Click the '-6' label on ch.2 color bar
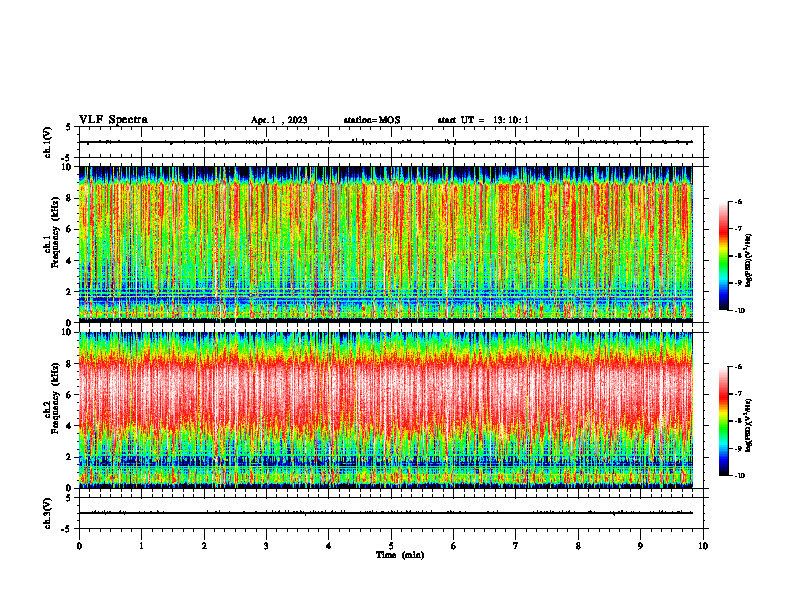The height and width of the screenshot is (612, 792). tap(739, 367)
